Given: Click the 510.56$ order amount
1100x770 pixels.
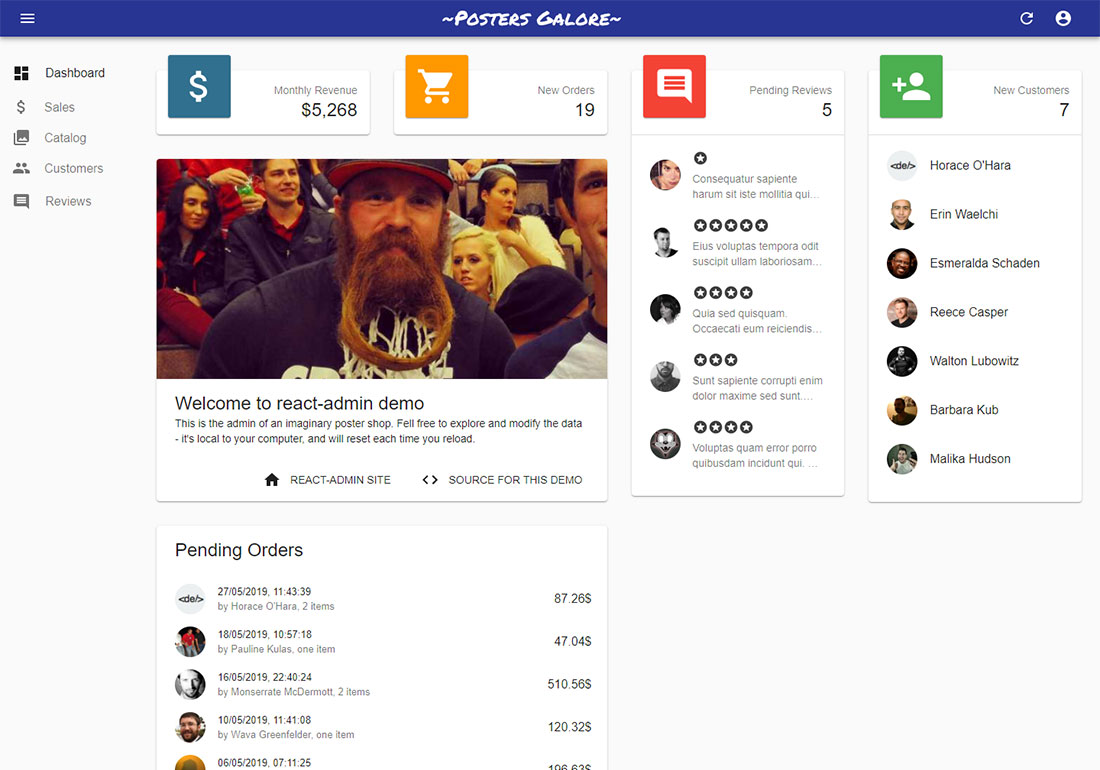Looking at the screenshot, I should click(x=570, y=684).
